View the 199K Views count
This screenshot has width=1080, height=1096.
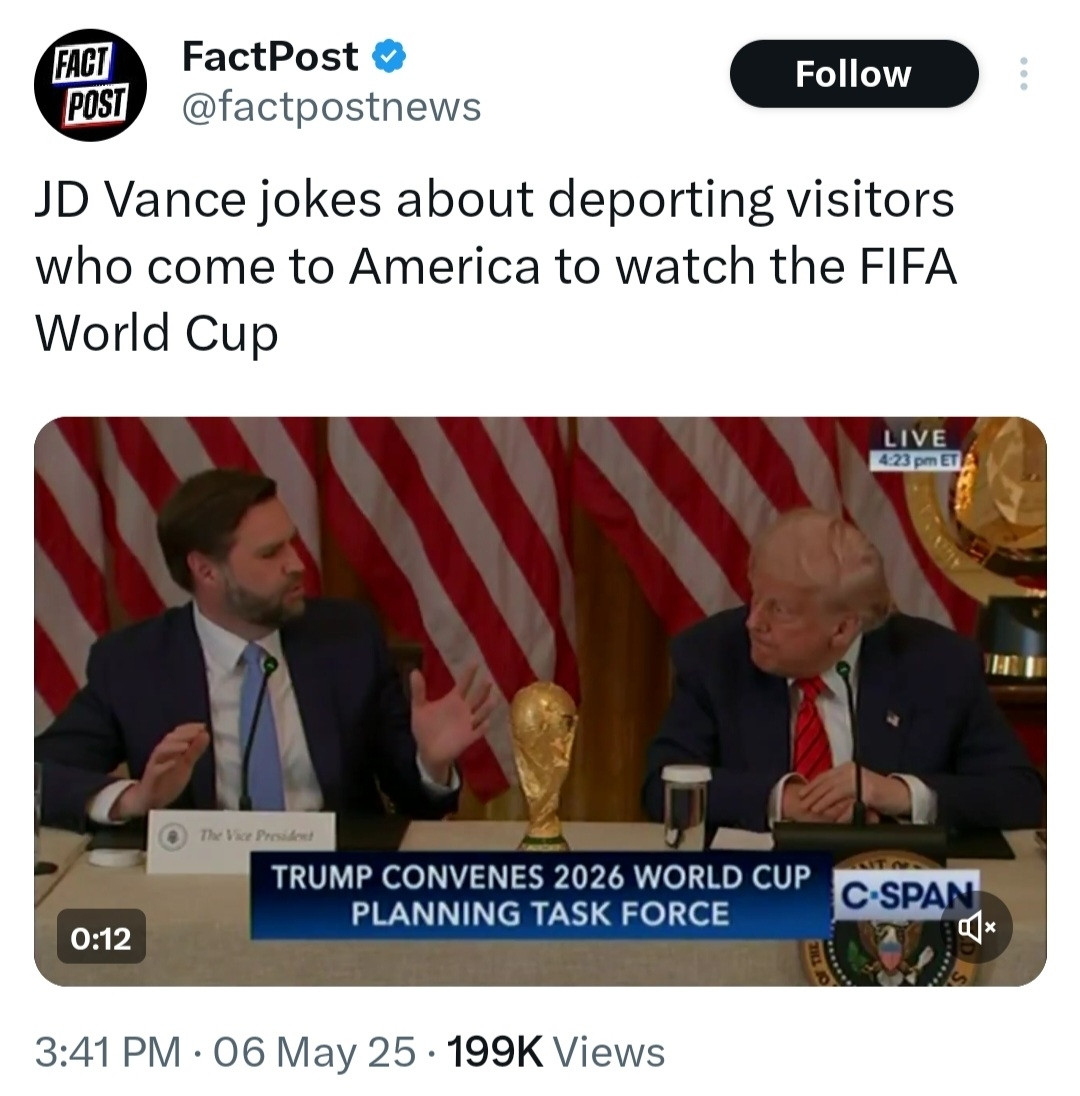tap(556, 1051)
